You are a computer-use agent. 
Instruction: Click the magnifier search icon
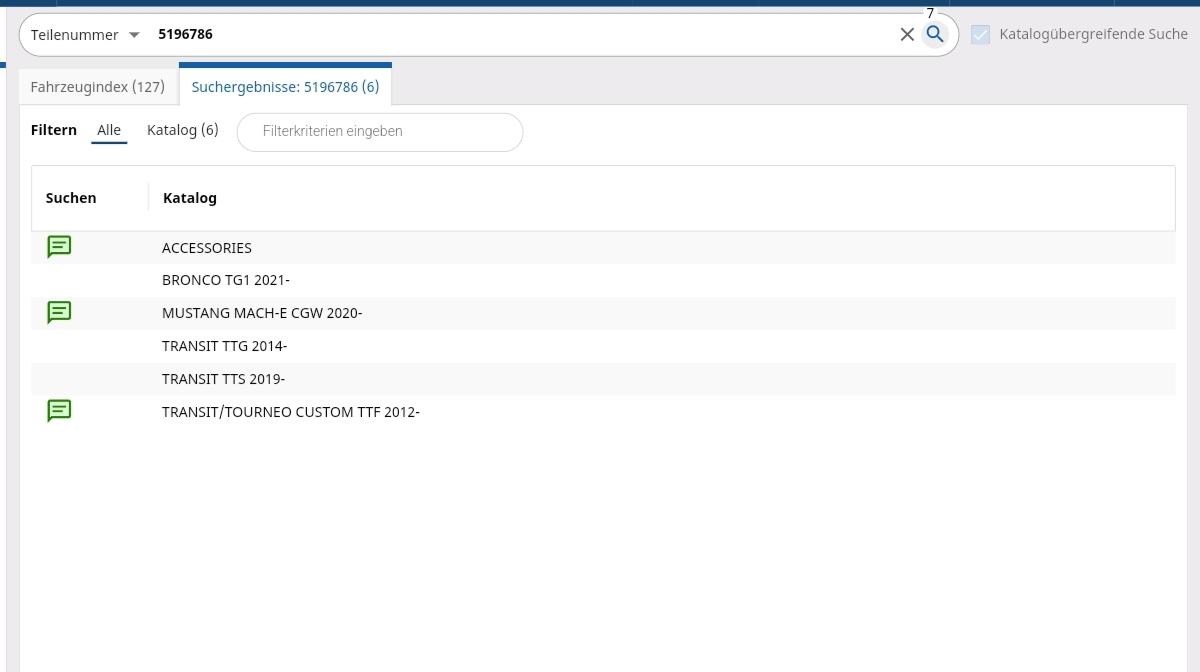(x=935, y=35)
